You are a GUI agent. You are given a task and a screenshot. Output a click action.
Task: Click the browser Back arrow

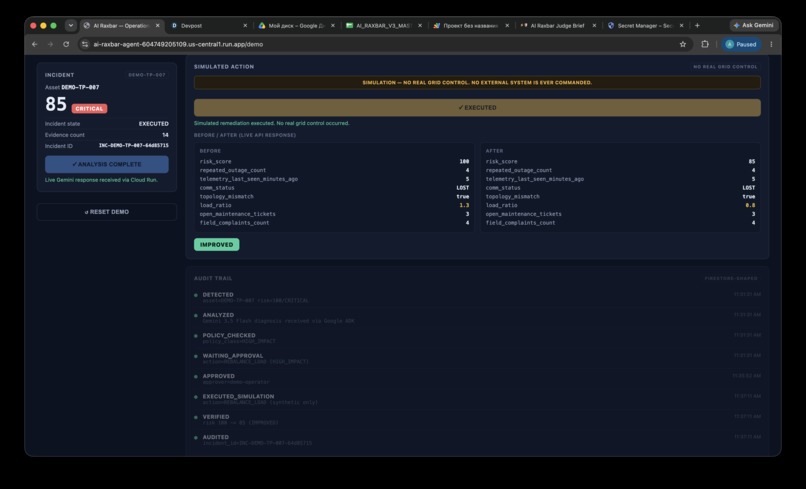coord(34,44)
